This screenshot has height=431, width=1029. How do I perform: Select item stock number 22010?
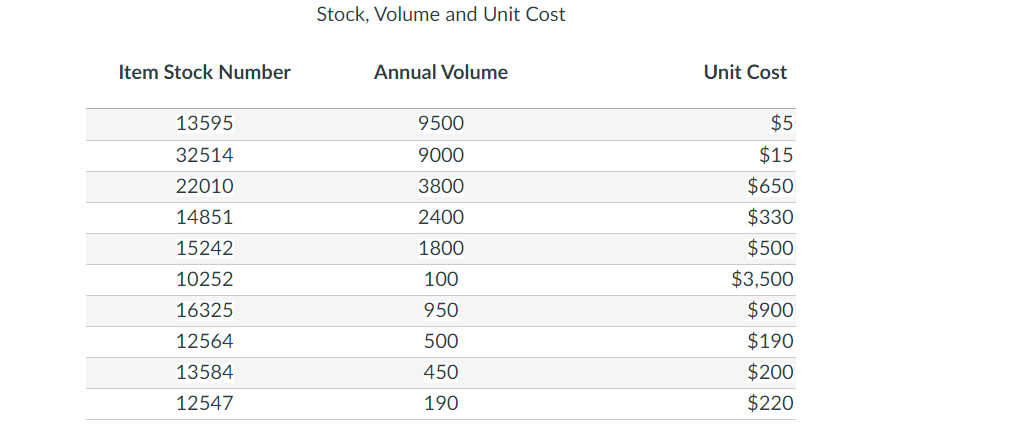[x=204, y=186]
